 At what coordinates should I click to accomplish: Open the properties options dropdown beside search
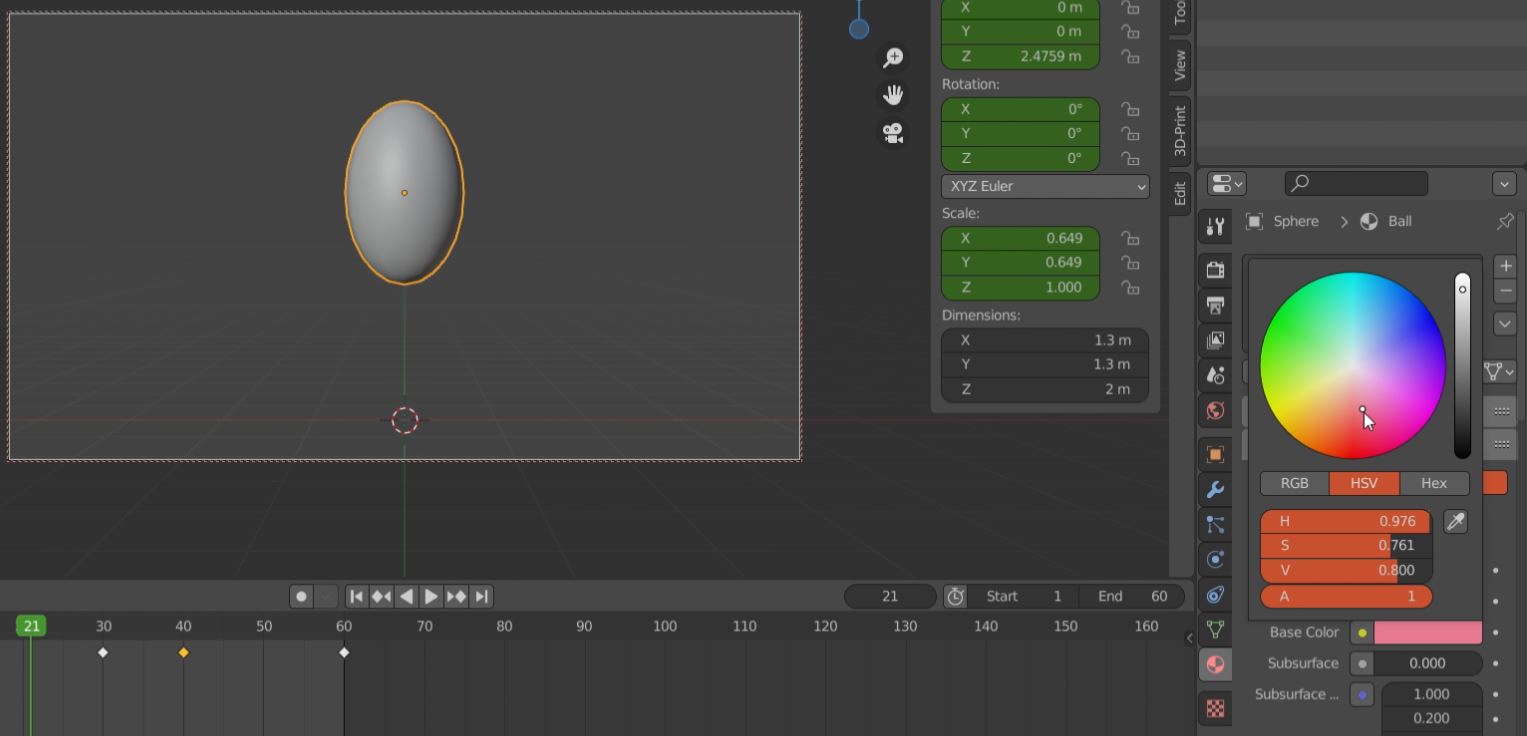coord(1504,184)
